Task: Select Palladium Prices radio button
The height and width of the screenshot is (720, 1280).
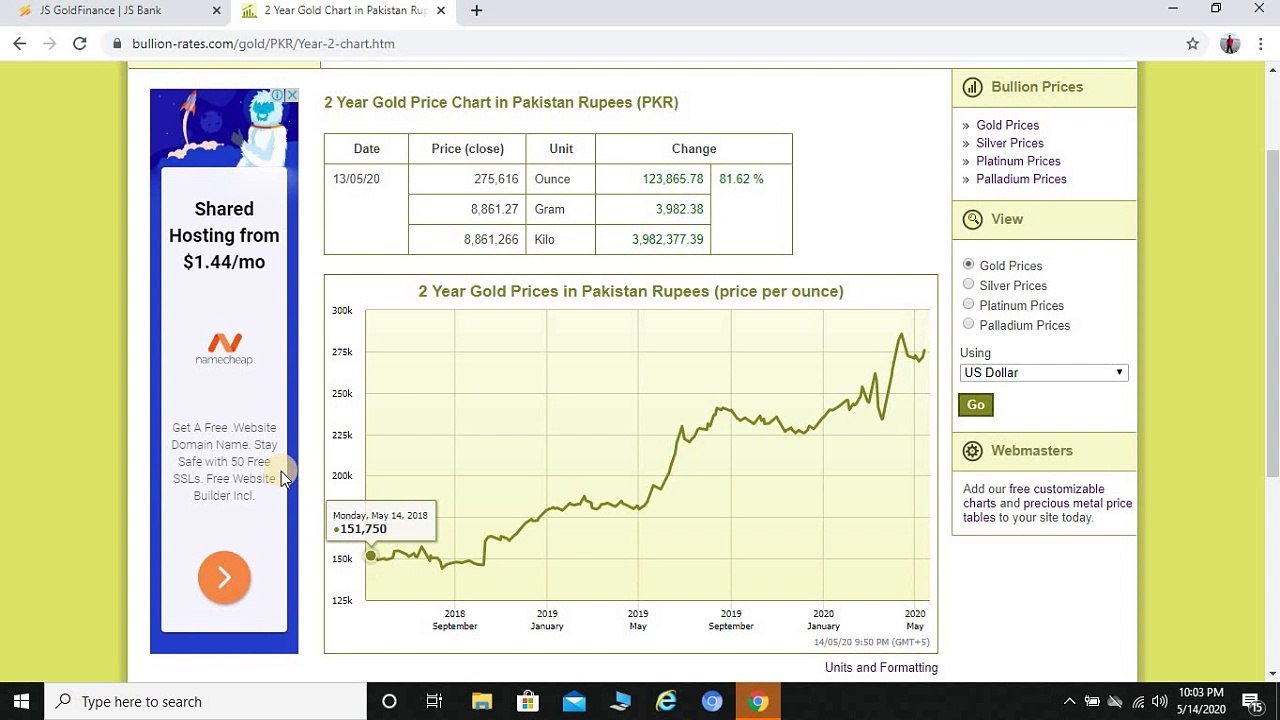Action: click(x=968, y=324)
